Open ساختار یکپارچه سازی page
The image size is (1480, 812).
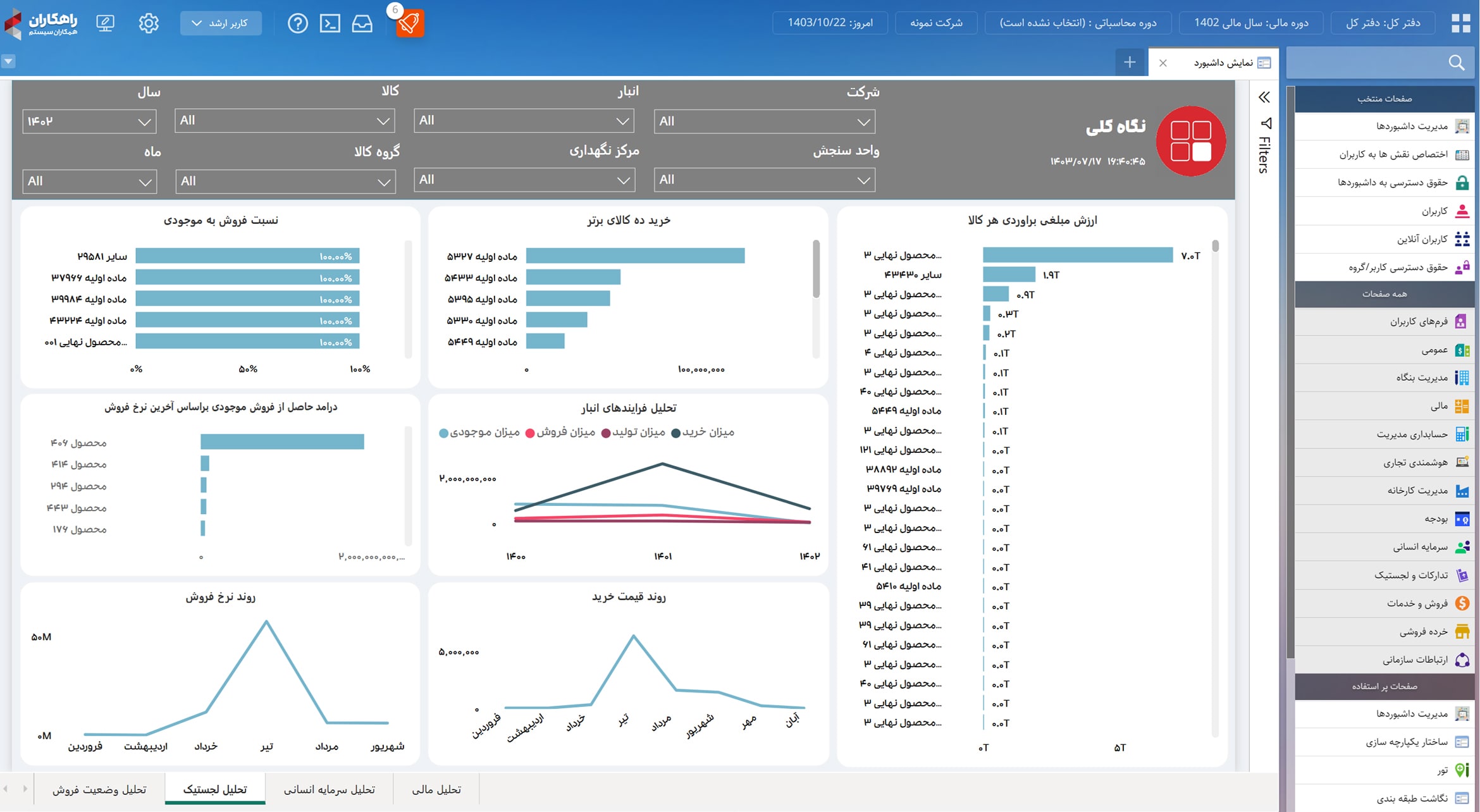1384,742
